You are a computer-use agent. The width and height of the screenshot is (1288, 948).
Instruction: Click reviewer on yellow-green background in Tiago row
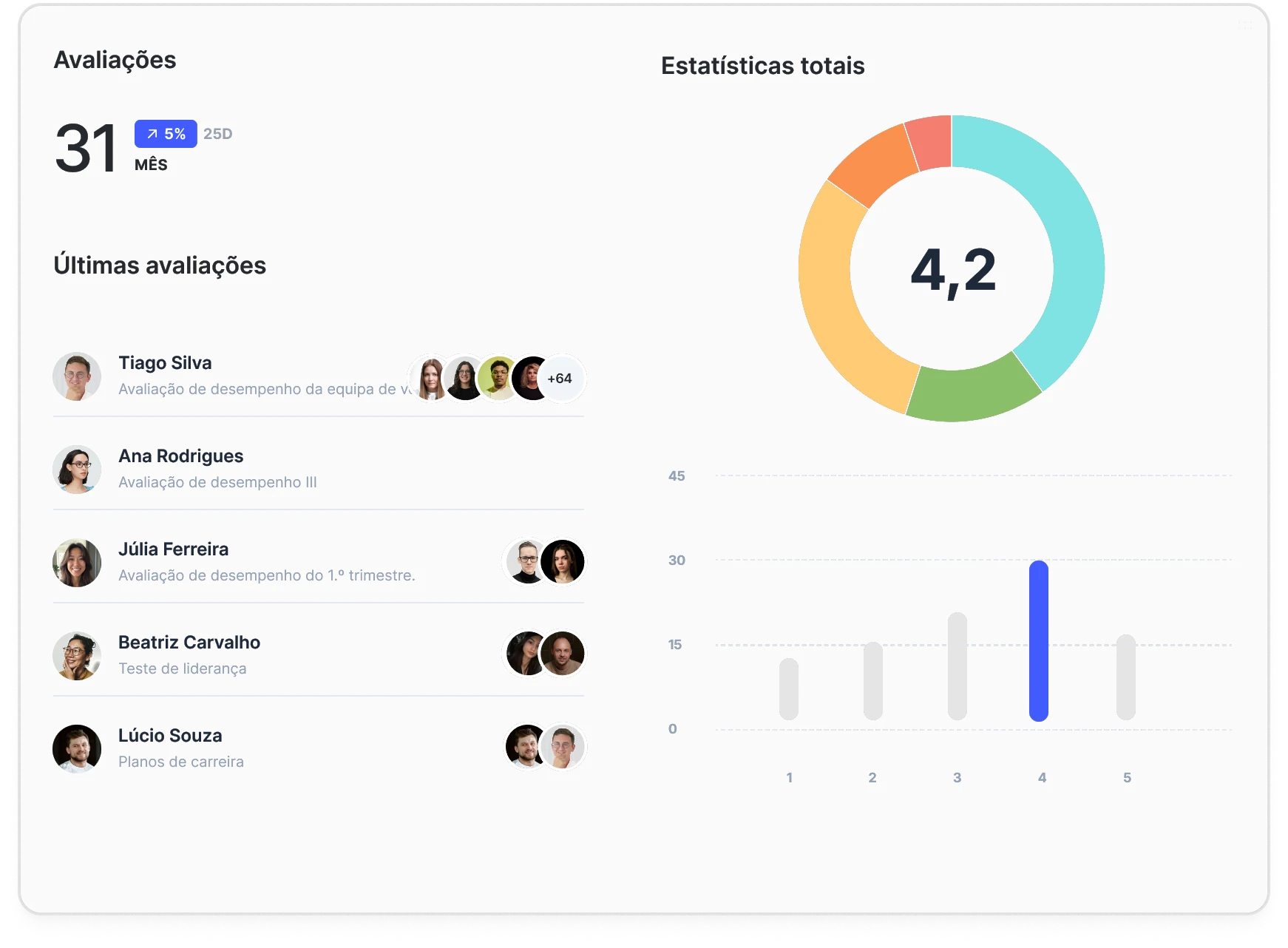point(498,378)
